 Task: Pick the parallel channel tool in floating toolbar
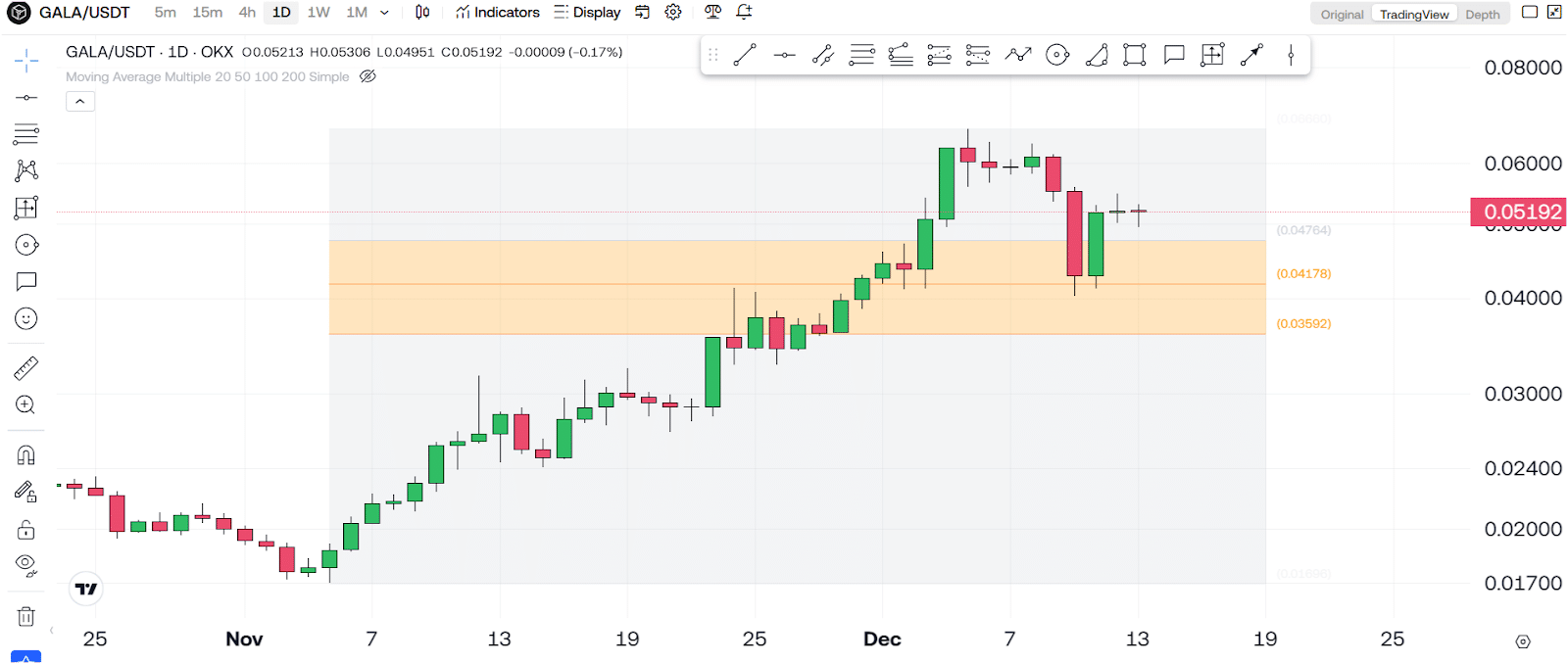[x=823, y=55]
